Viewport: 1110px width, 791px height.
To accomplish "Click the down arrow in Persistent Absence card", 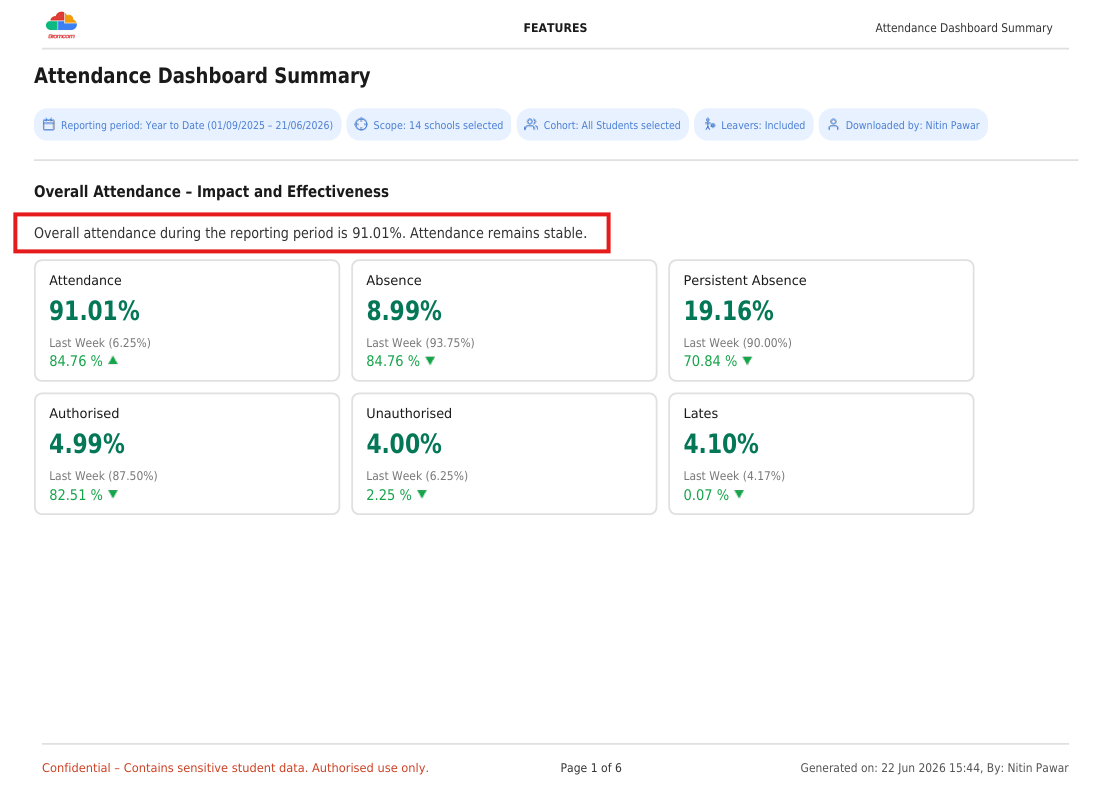I will pos(748,361).
